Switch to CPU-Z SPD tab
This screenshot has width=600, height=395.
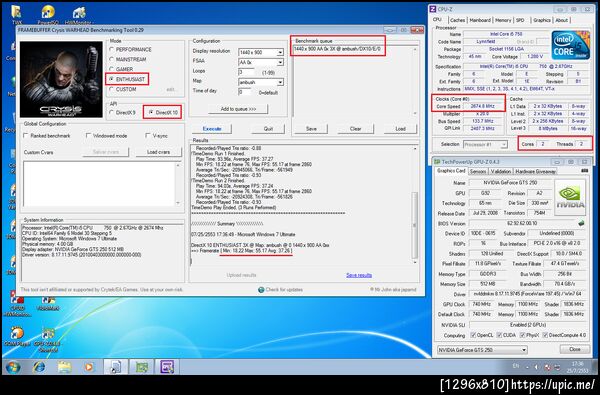point(520,20)
